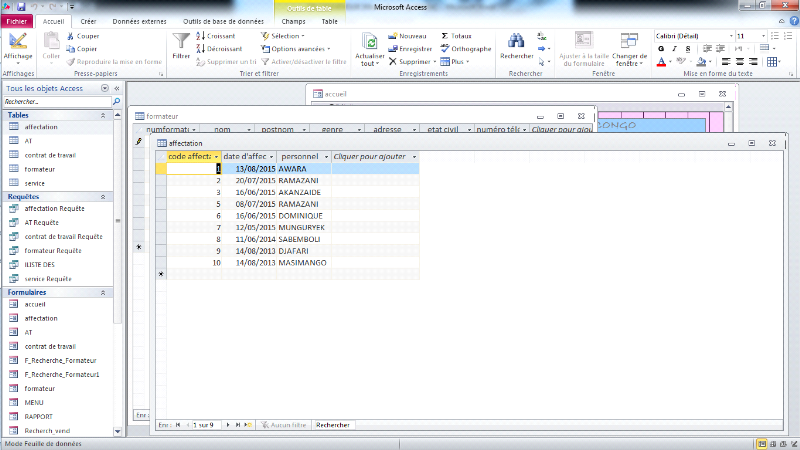Click the Couper scissors icon
This screenshot has width=800, height=450.
70,36
